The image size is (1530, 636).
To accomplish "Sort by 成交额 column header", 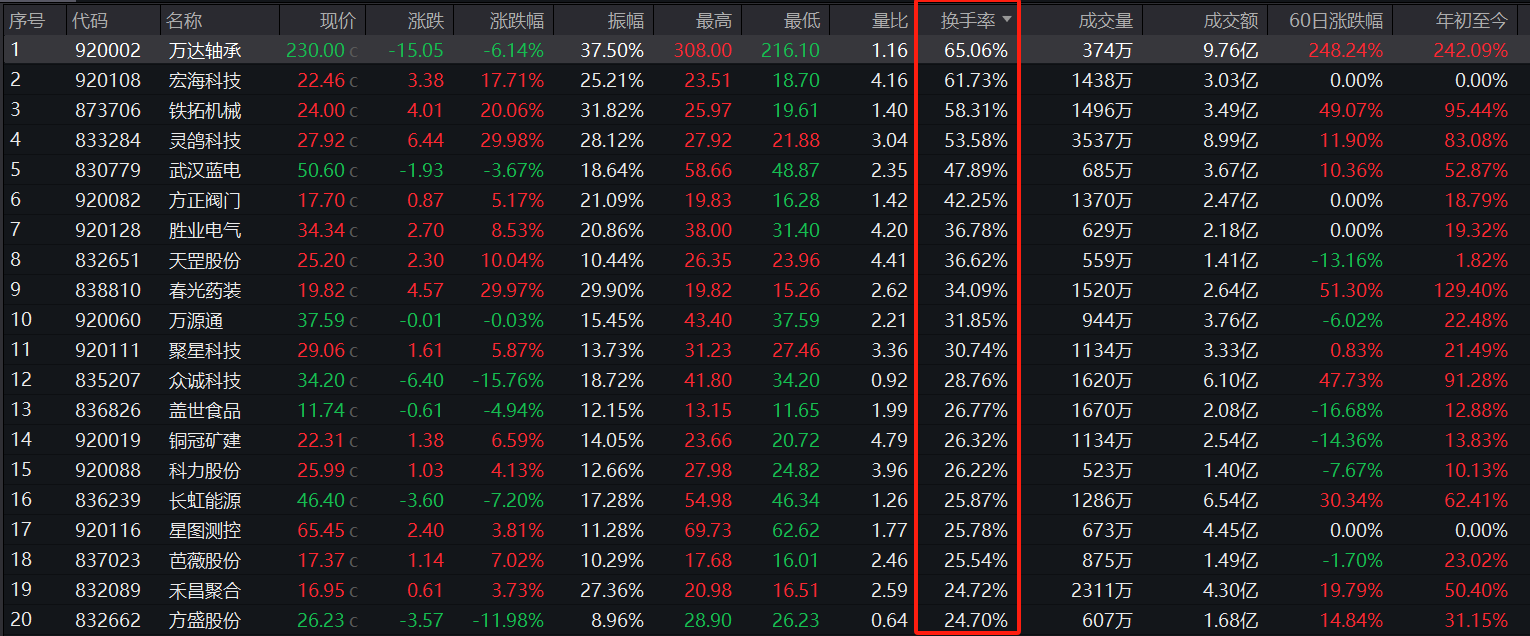I will 1231,20.
